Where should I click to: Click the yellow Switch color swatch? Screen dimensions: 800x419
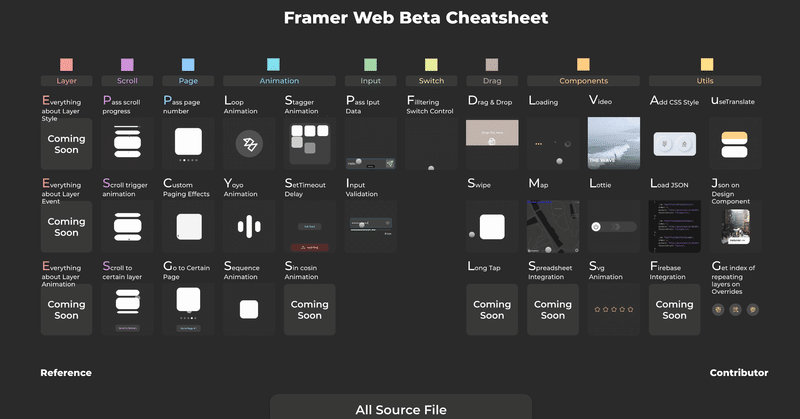431,65
